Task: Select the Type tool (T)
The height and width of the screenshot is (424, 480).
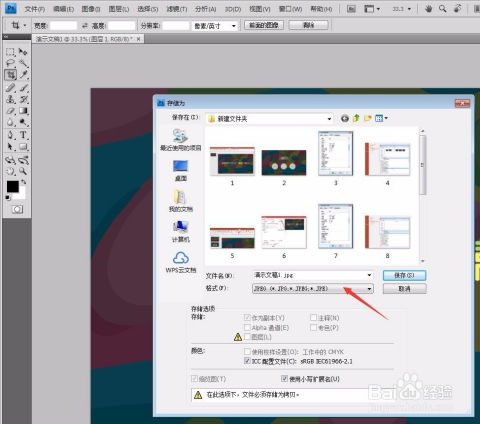Action: 23,135
